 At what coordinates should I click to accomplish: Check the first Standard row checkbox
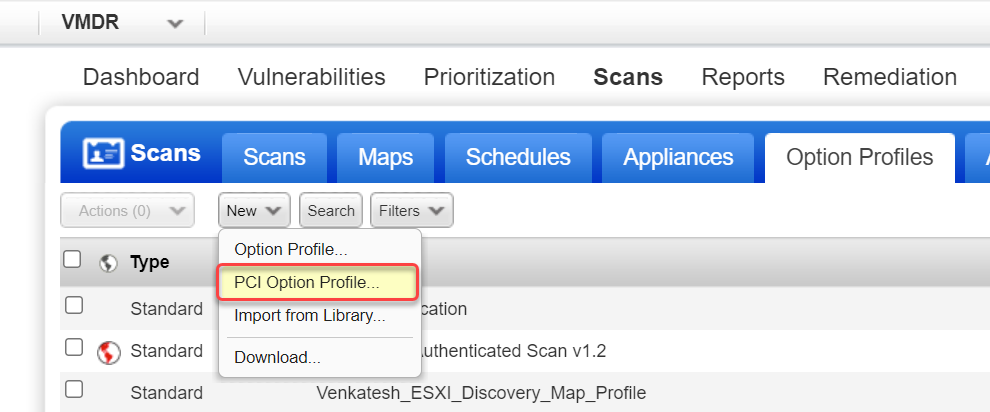(74, 306)
